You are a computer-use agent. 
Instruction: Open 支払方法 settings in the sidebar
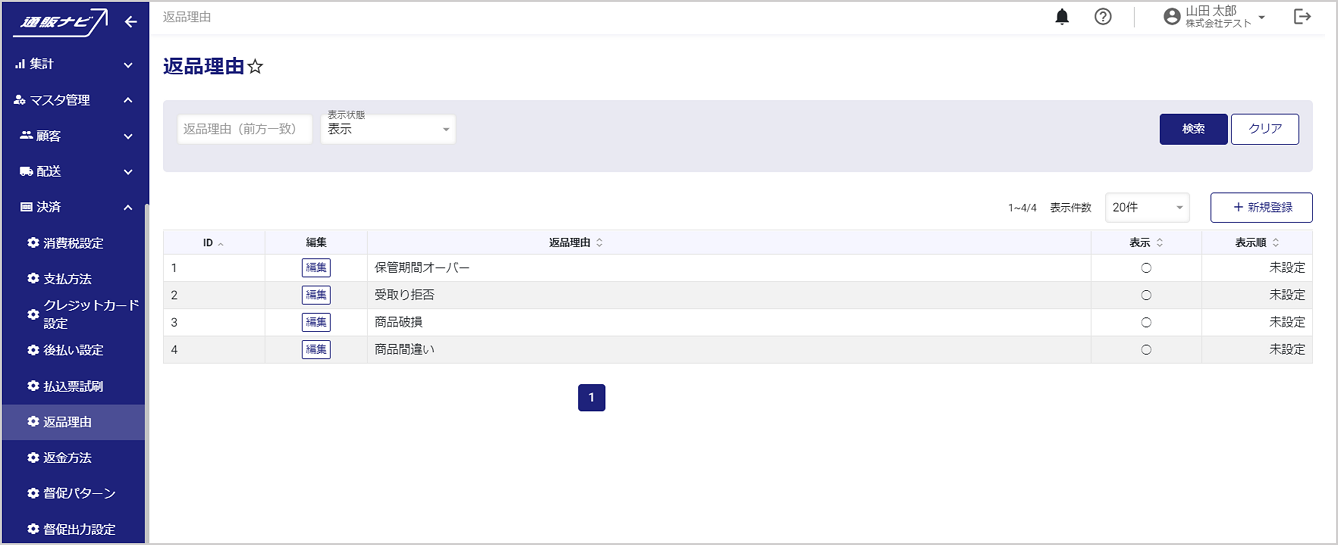[x=67, y=279]
